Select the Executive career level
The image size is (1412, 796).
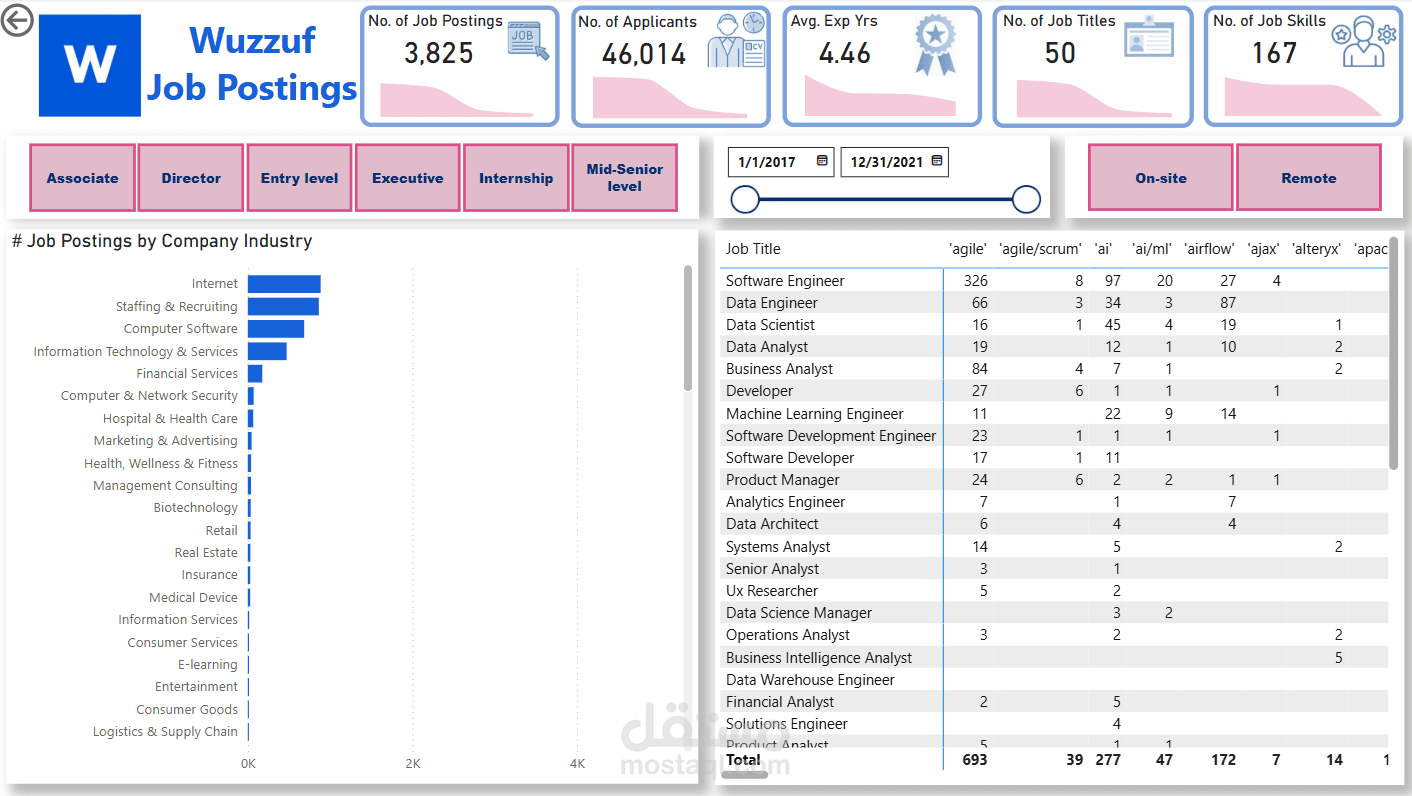pyautogui.click(x=408, y=178)
